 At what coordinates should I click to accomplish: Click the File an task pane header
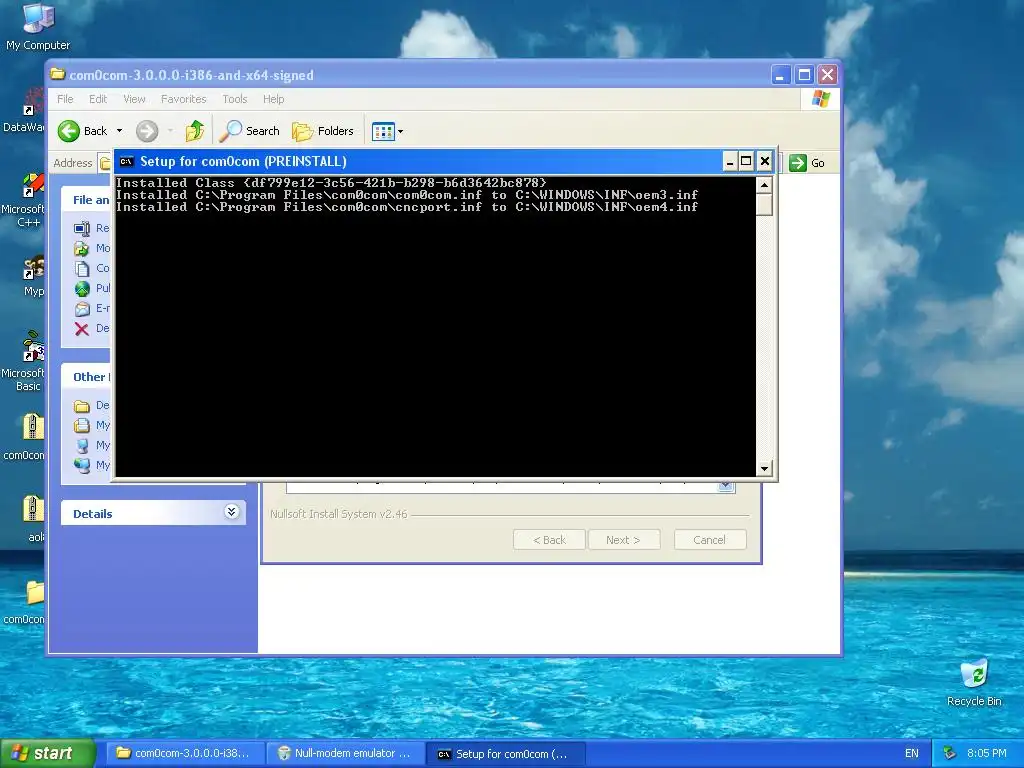pos(91,200)
